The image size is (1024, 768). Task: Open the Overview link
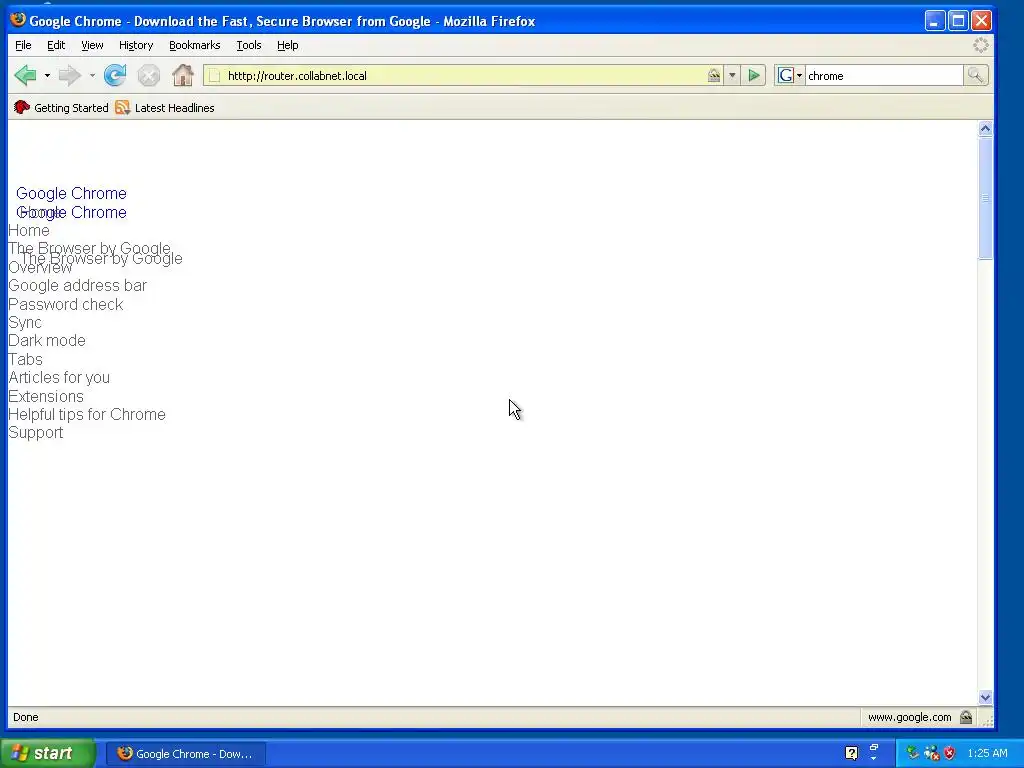click(x=40, y=268)
